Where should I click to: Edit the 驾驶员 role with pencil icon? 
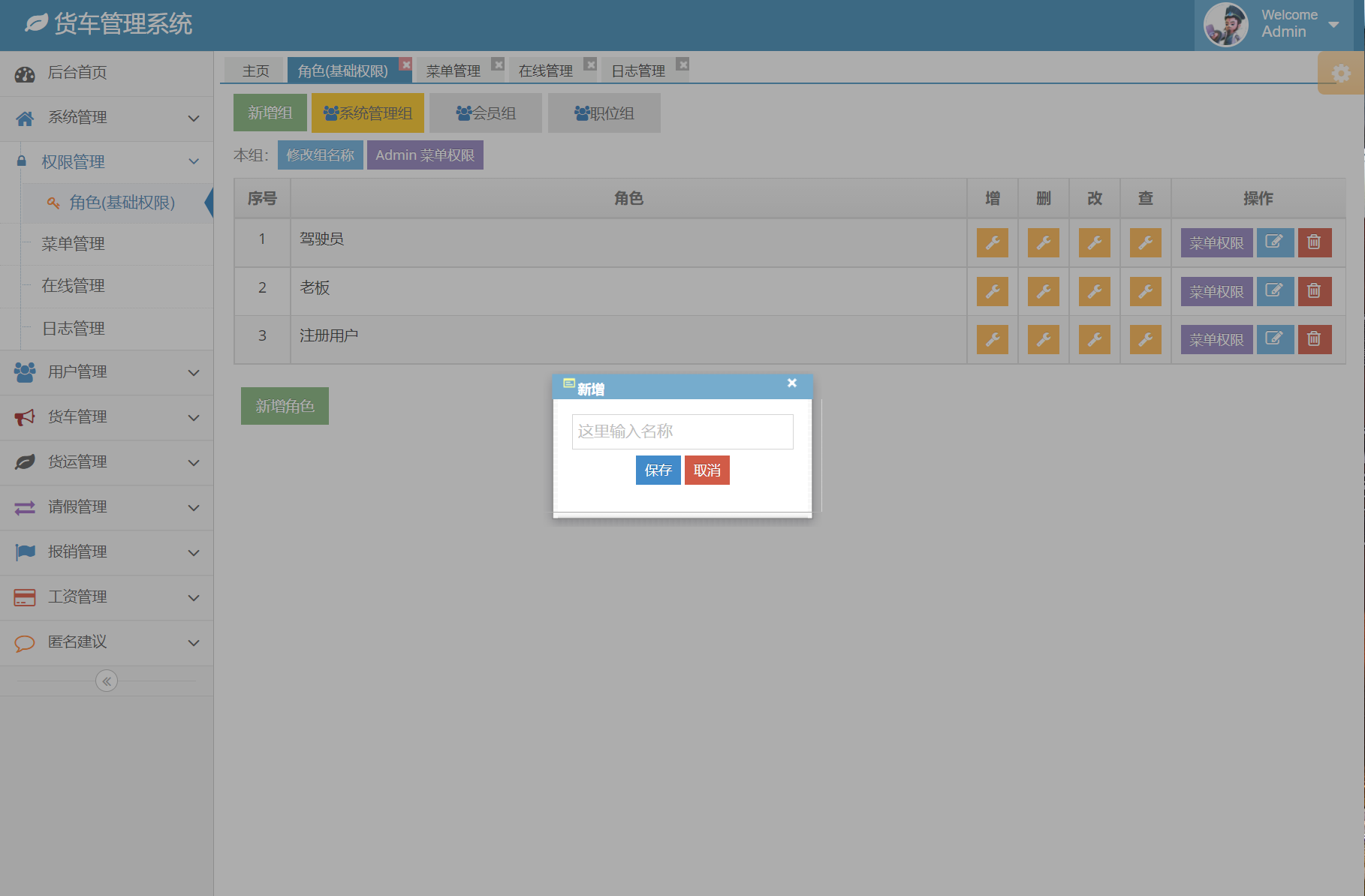1275,242
